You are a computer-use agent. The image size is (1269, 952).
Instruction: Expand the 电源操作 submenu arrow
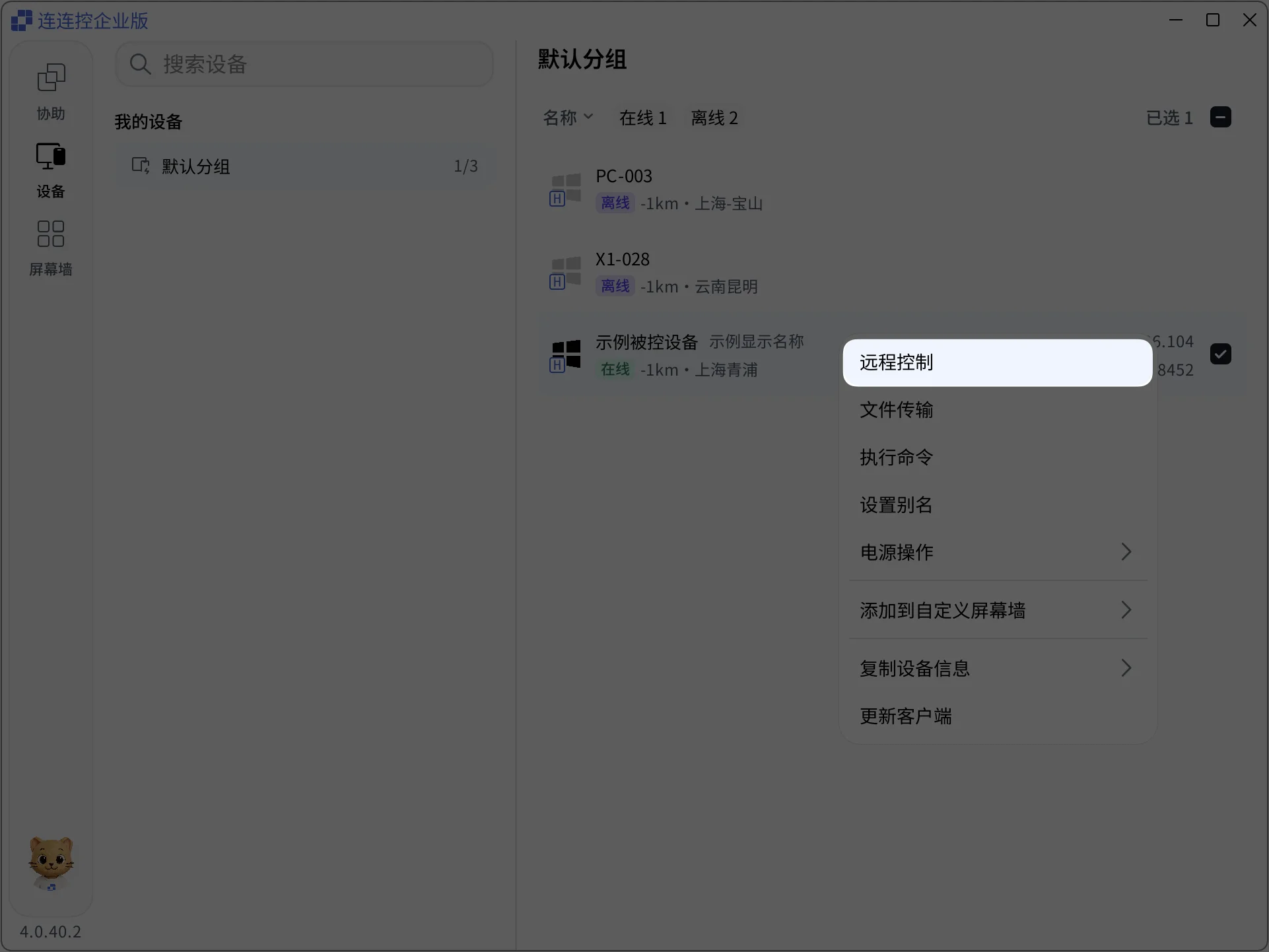click(1126, 552)
